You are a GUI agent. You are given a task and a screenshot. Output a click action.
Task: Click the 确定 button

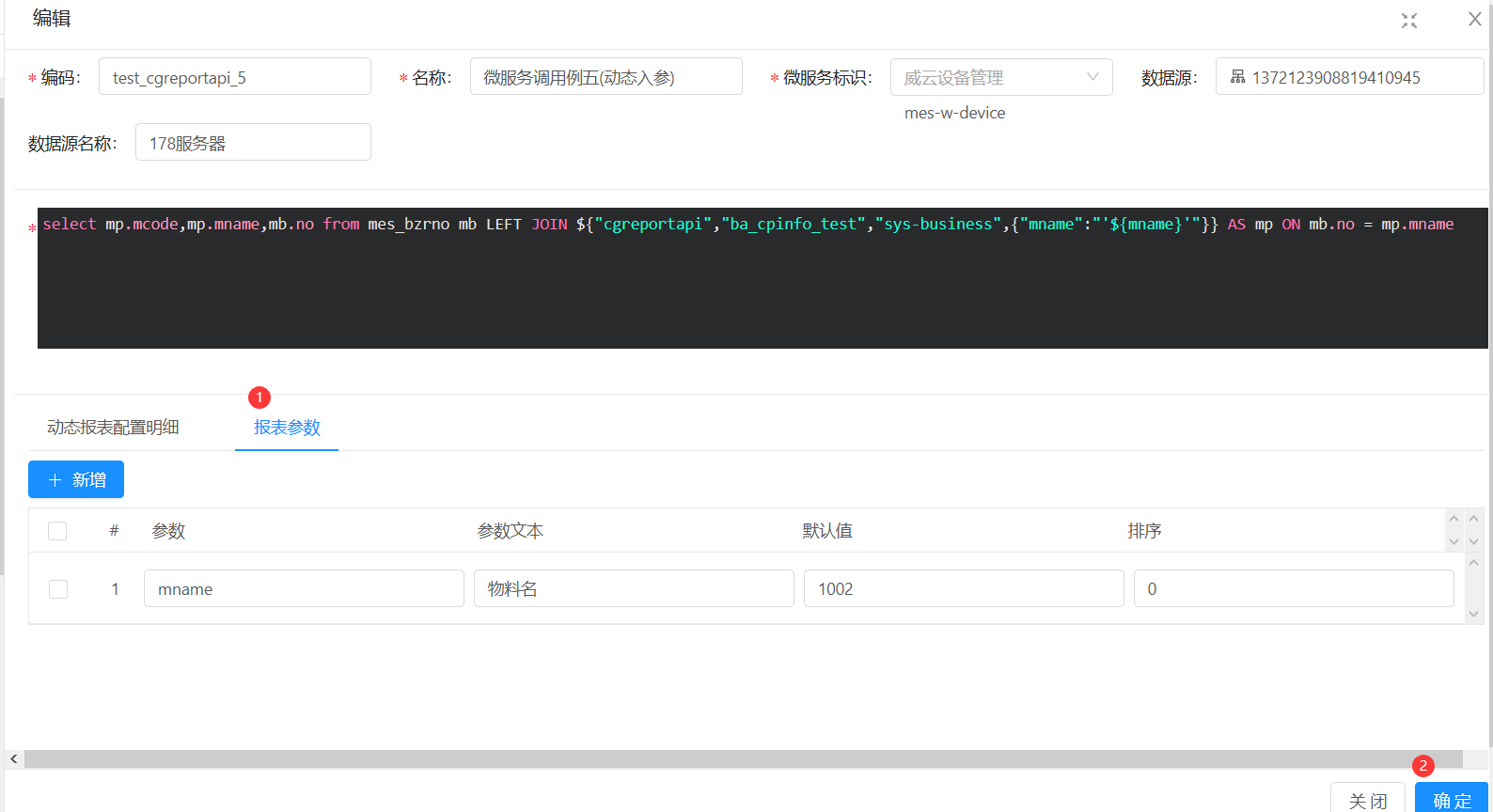click(x=1452, y=800)
